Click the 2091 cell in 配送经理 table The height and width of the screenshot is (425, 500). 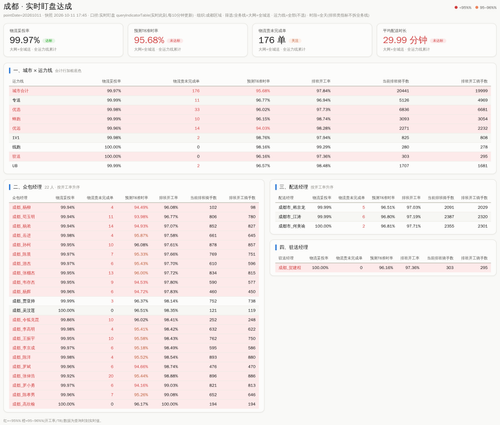pyautogui.click(x=449, y=207)
